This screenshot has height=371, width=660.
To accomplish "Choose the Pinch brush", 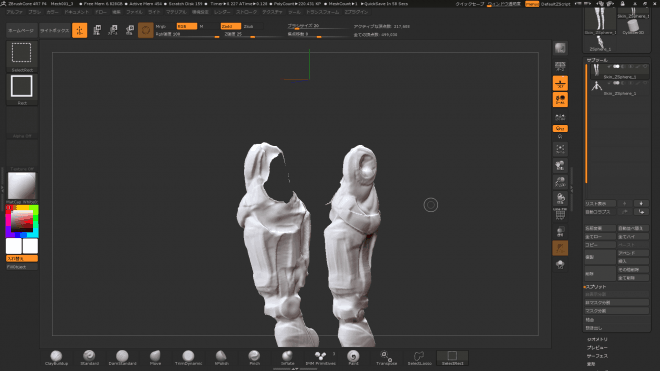I will pos(254,358).
